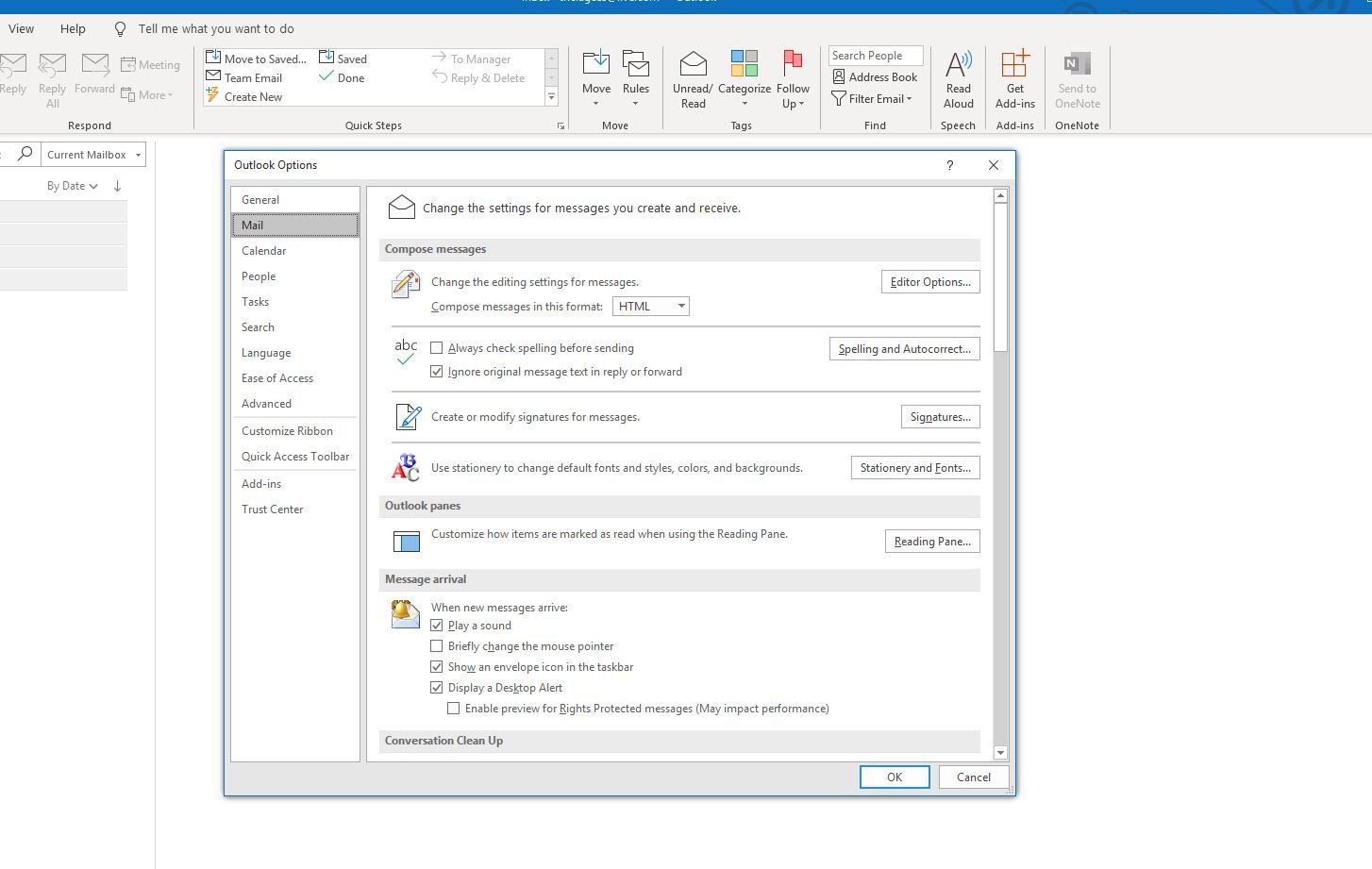Screen dimensions: 1372x869
Task: Select Calendar in Outlook Options sidebar
Action: click(294, 251)
